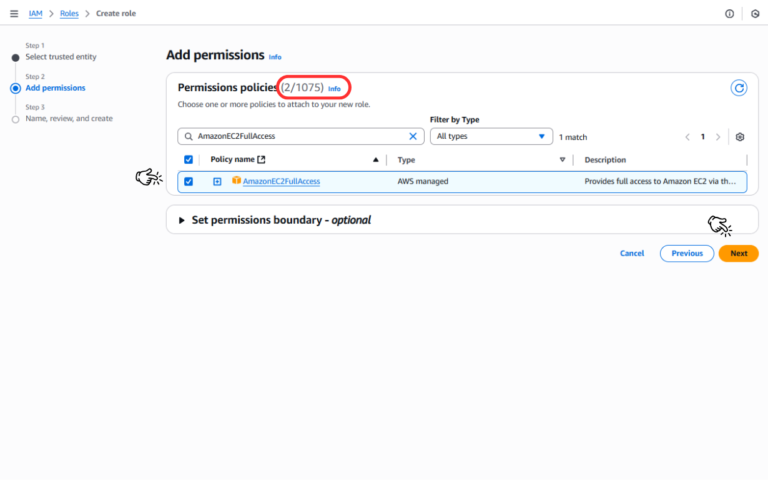Uncheck the AmazonEC2FullAccess policy checkbox
The image size is (768, 483).
click(x=189, y=181)
